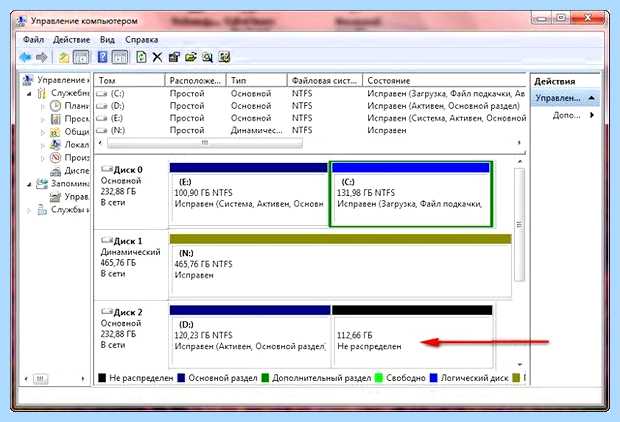The width and height of the screenshot is (620, 422).
Task: Click the Диск 0 label panel
Action: tap(131, 192)
